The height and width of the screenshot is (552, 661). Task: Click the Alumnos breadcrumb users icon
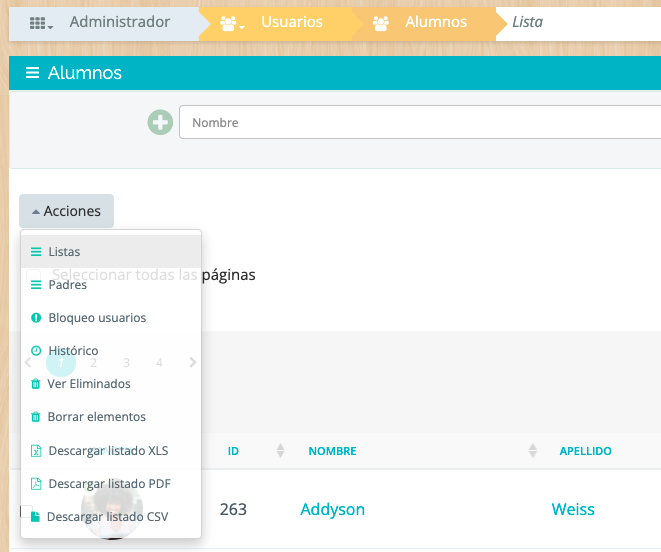[x=381, y=23]
